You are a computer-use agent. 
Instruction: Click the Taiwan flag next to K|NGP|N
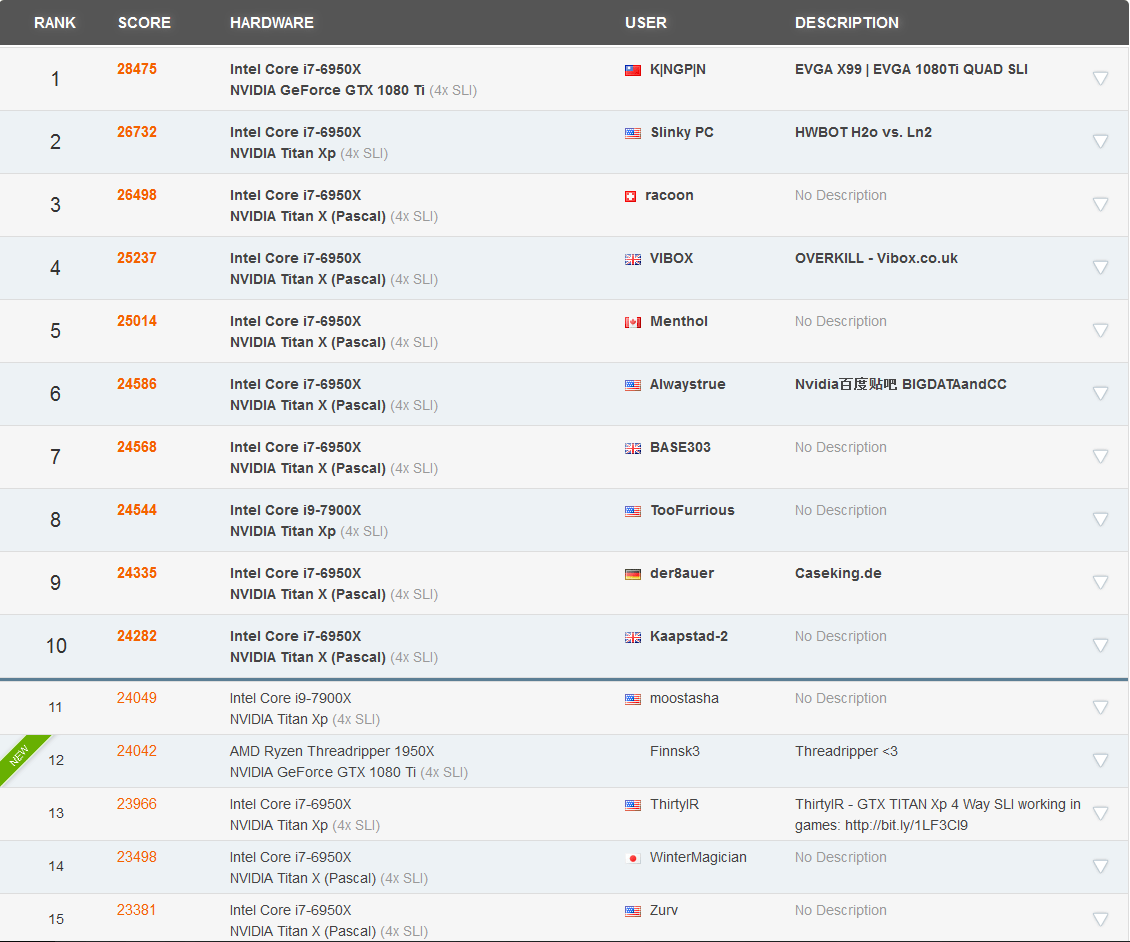633,70
